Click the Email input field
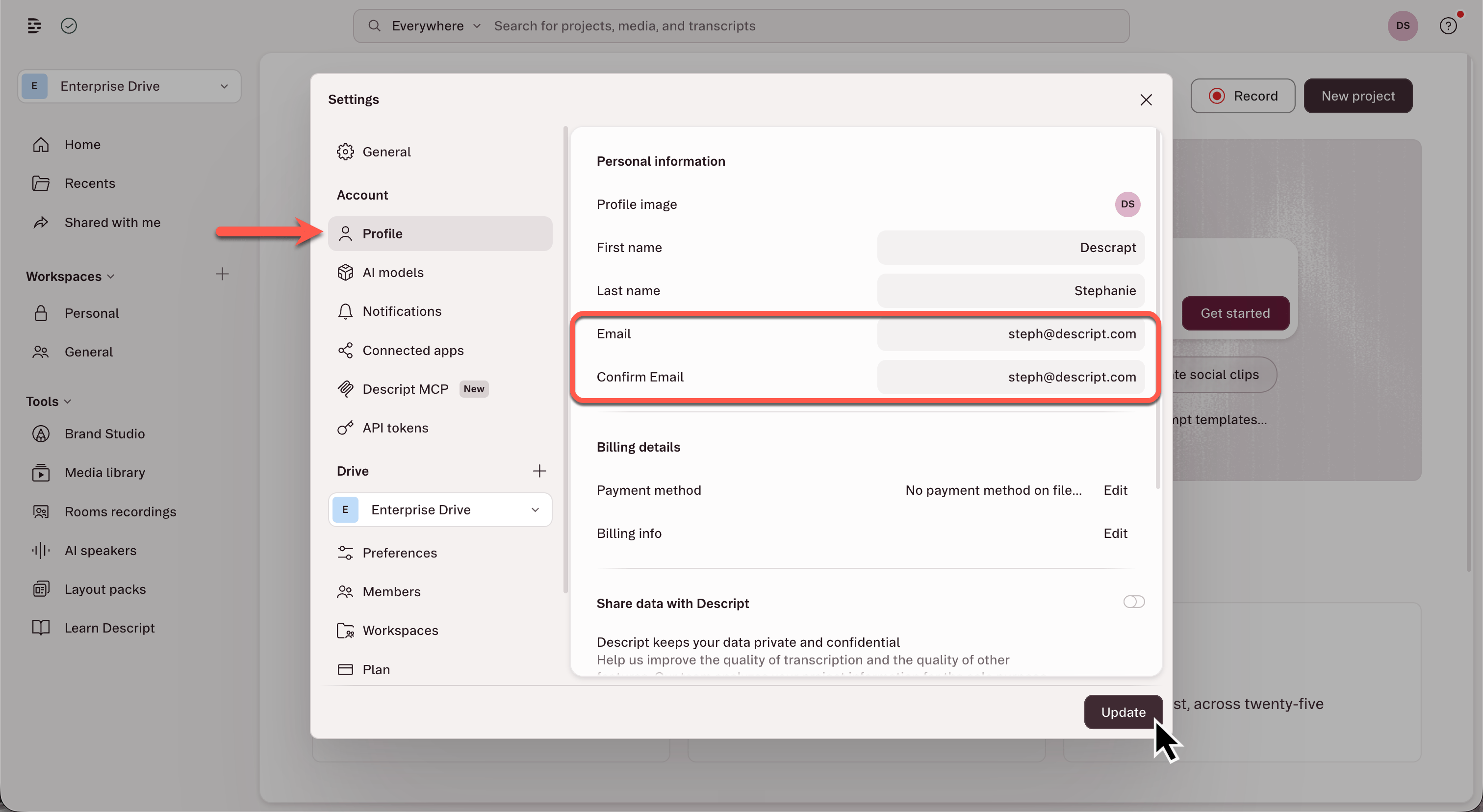This screenshot has width=1483, height=812. coord(1010,334)
